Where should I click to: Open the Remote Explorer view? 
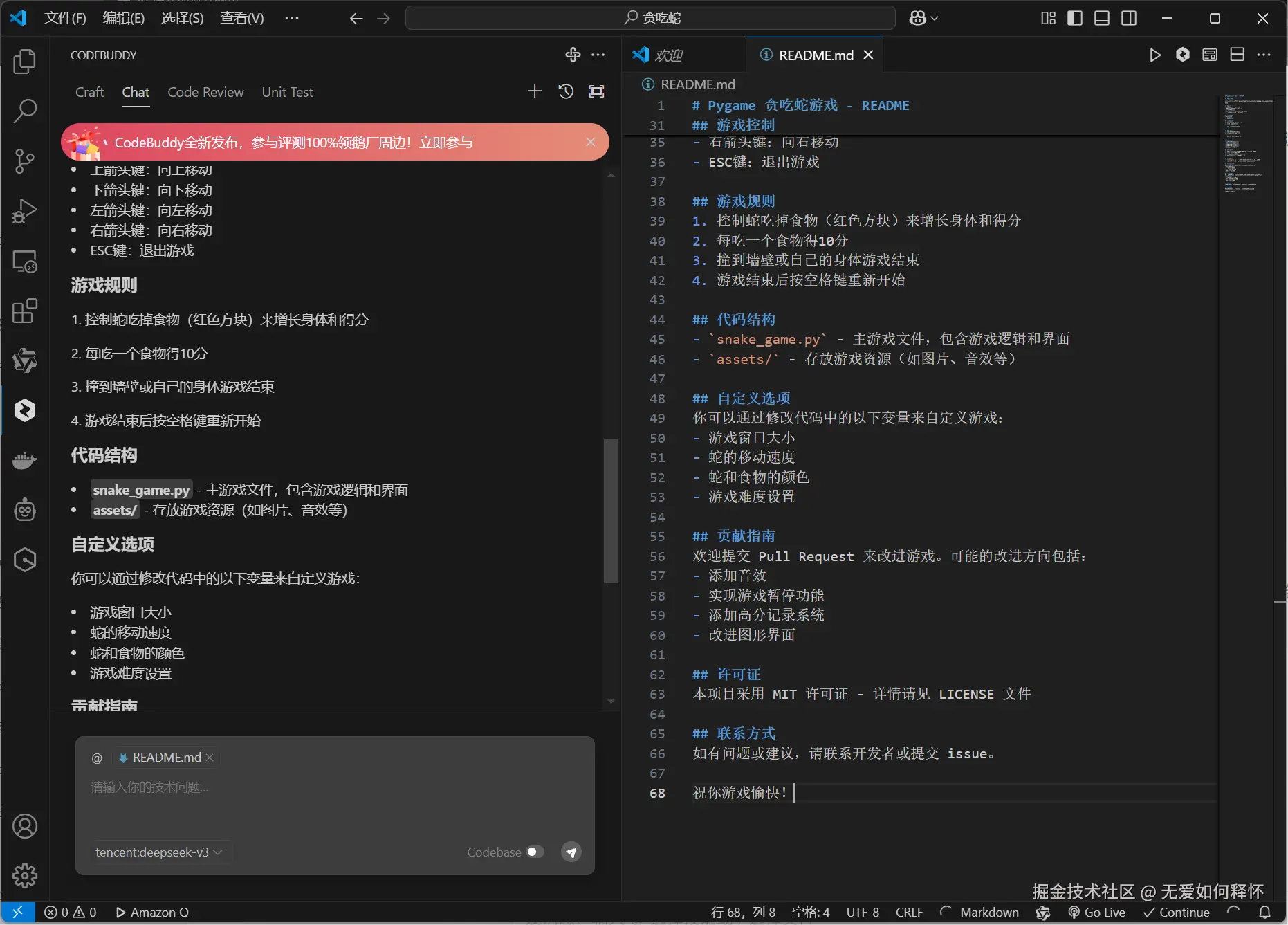[x=25, y=262]
